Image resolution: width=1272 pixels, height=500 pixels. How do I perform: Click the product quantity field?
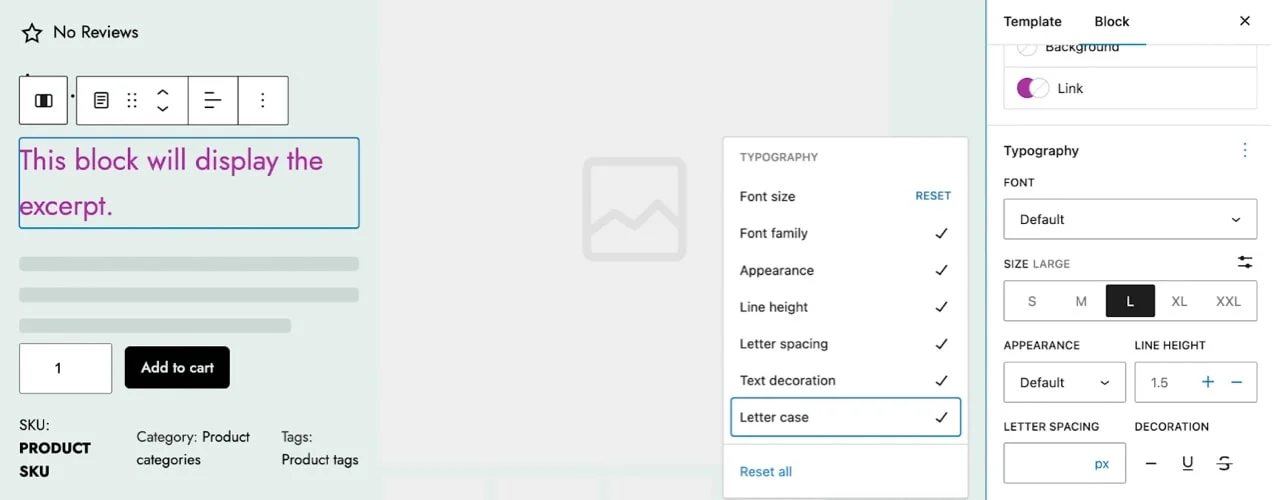point(66,368)
